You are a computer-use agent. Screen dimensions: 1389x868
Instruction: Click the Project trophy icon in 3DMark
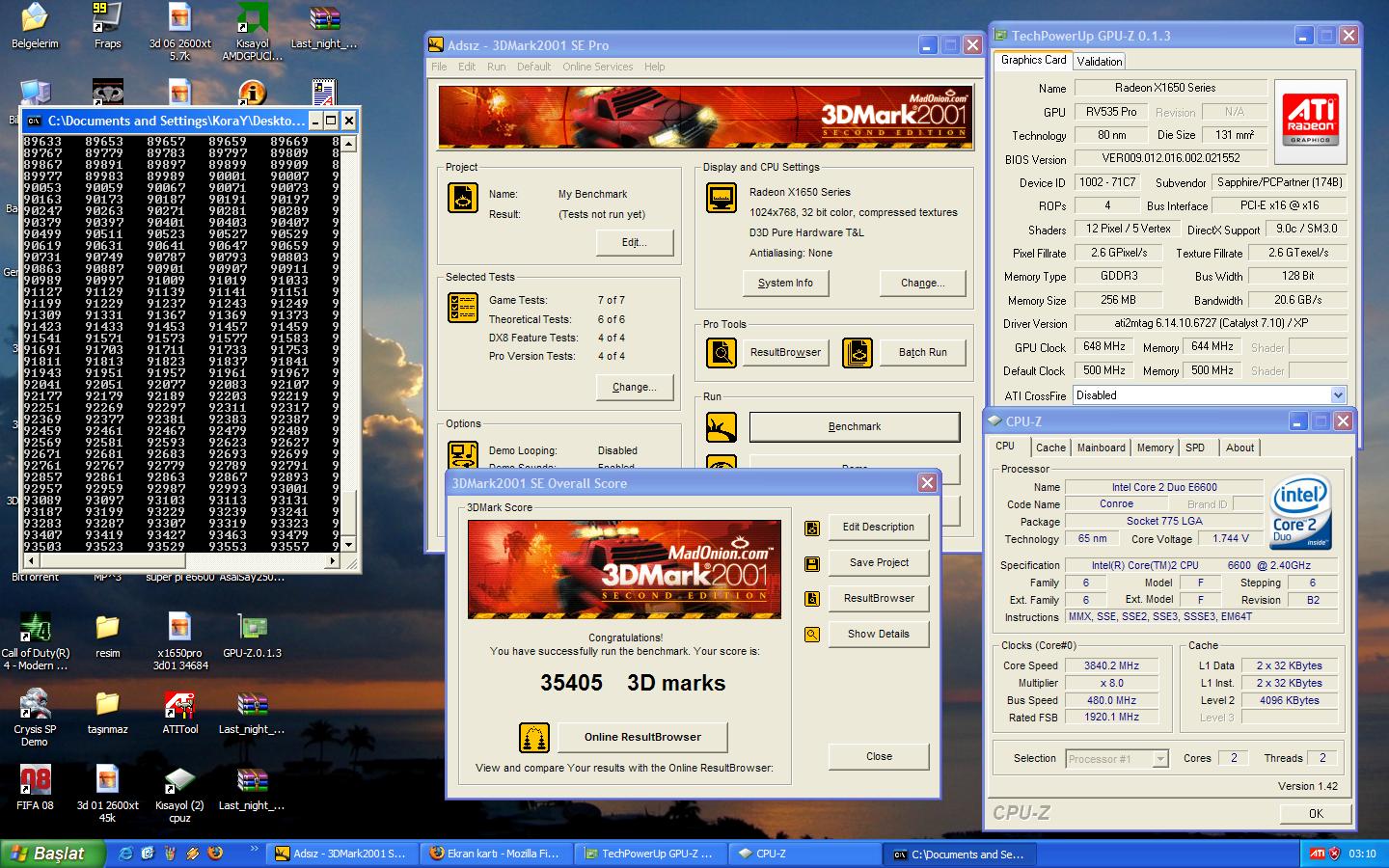point(463,198)
